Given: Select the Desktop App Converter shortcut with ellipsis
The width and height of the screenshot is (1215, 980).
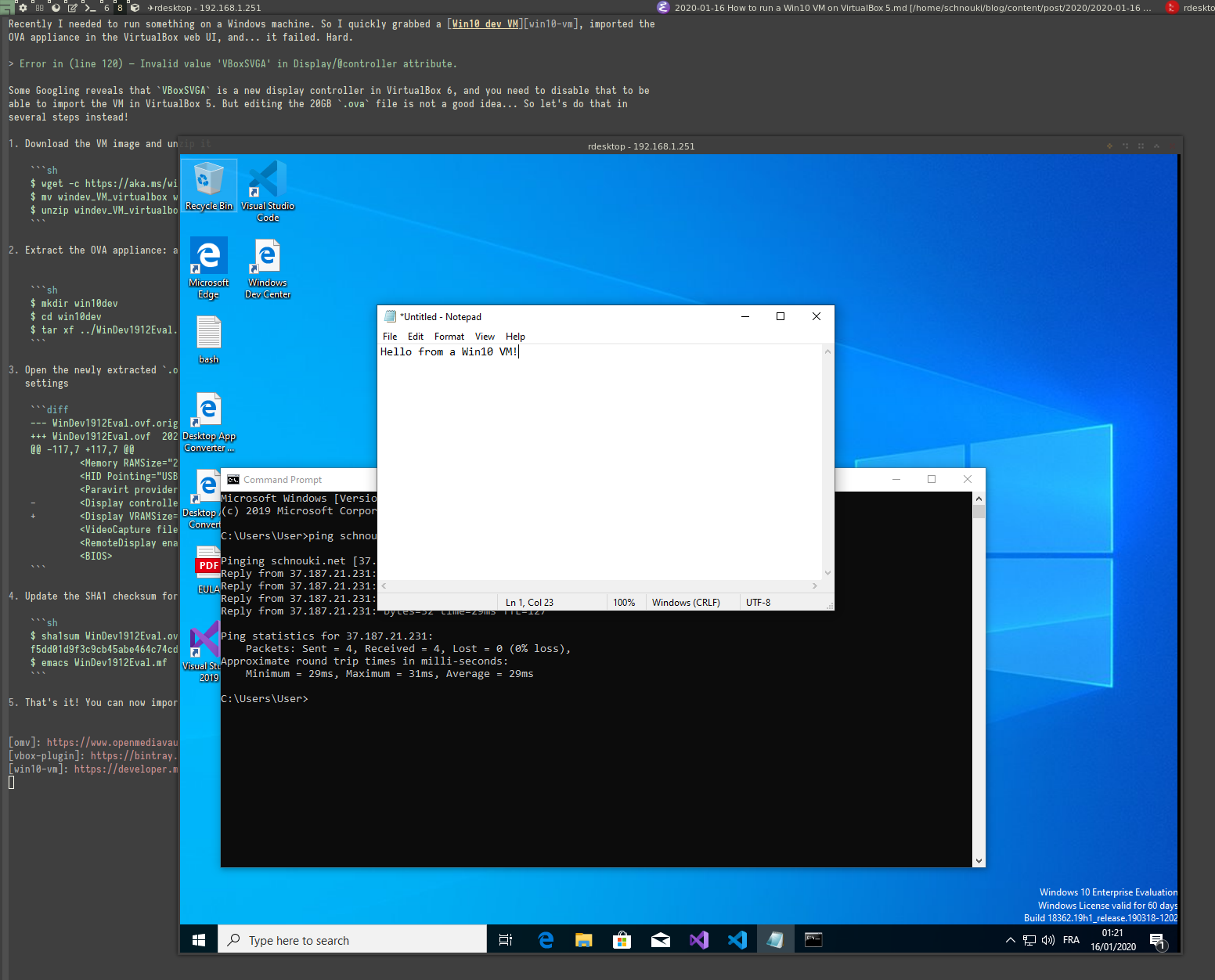Looking at the screenshot, I should (x=209, y=423).
